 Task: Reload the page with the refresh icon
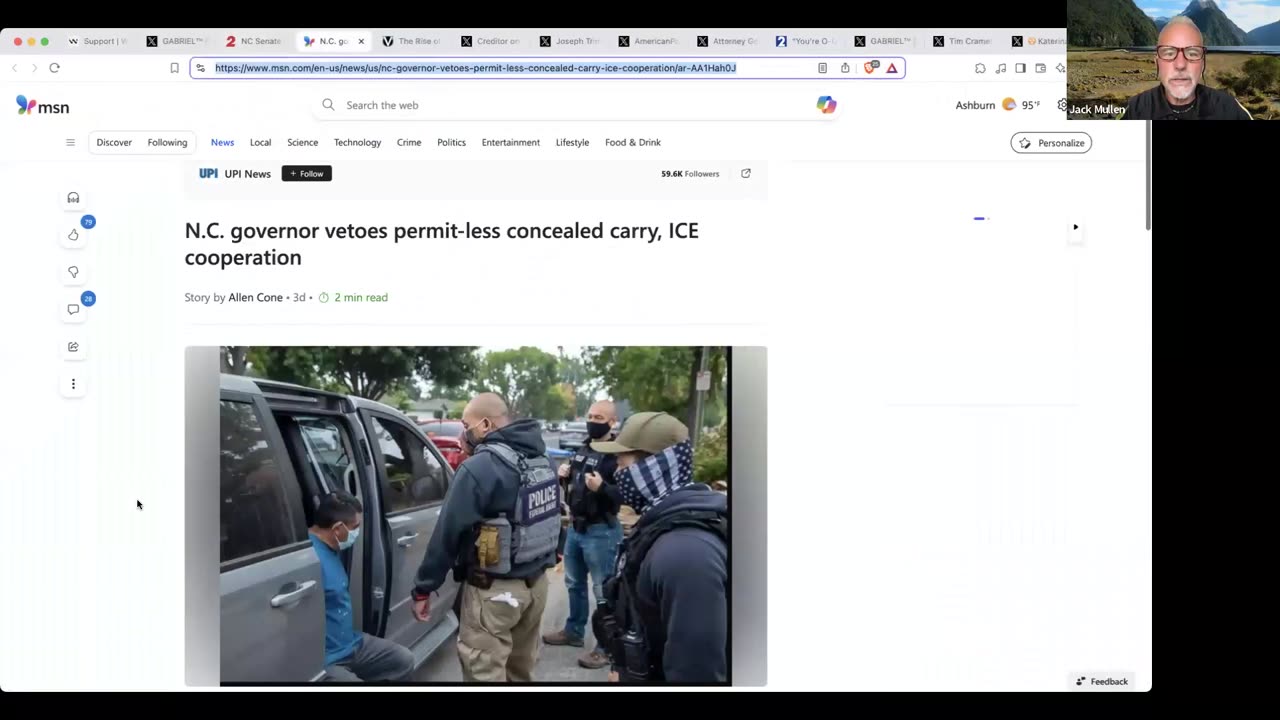[x=54, y=68]
